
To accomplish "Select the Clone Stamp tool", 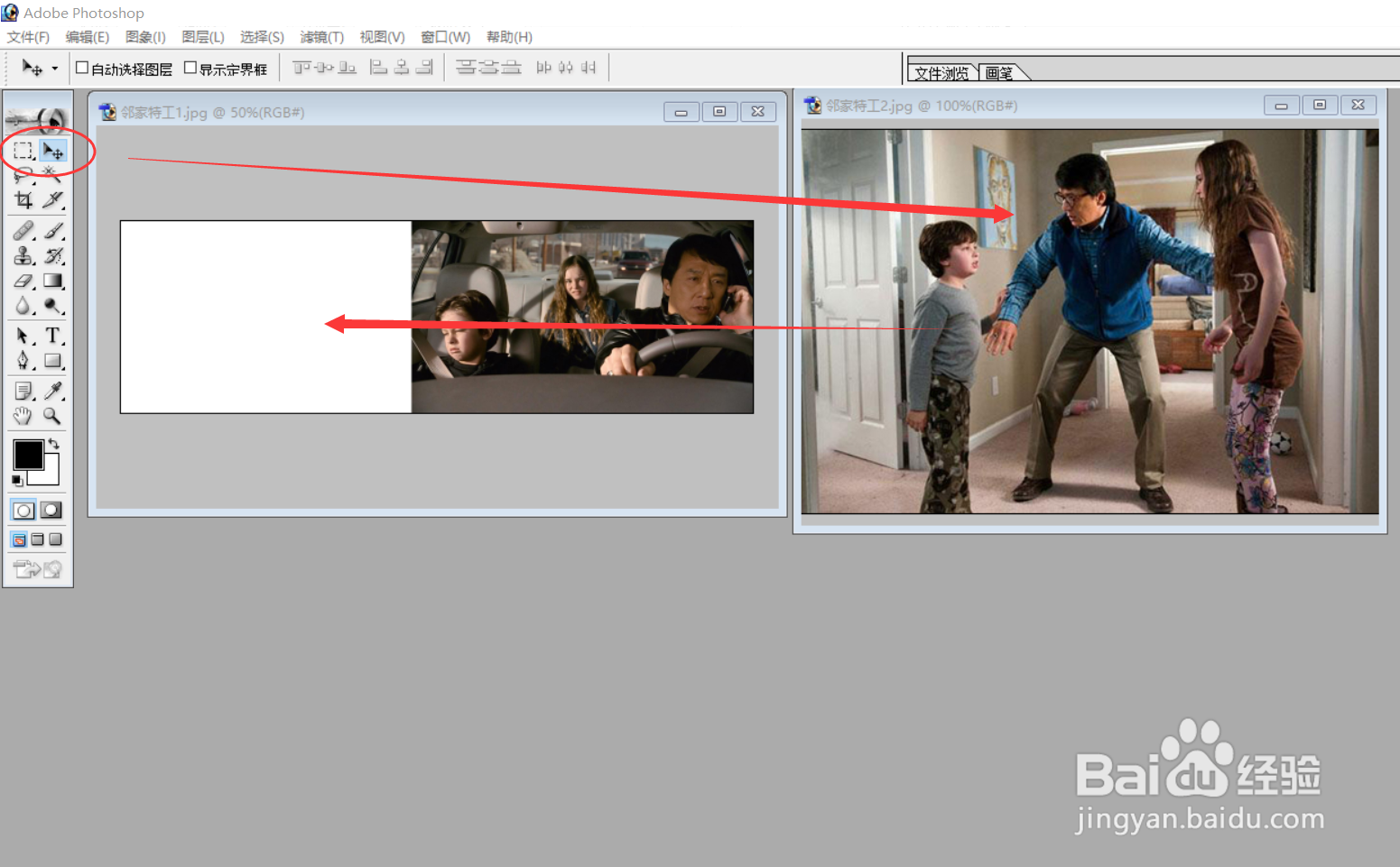I will [23, 256].
